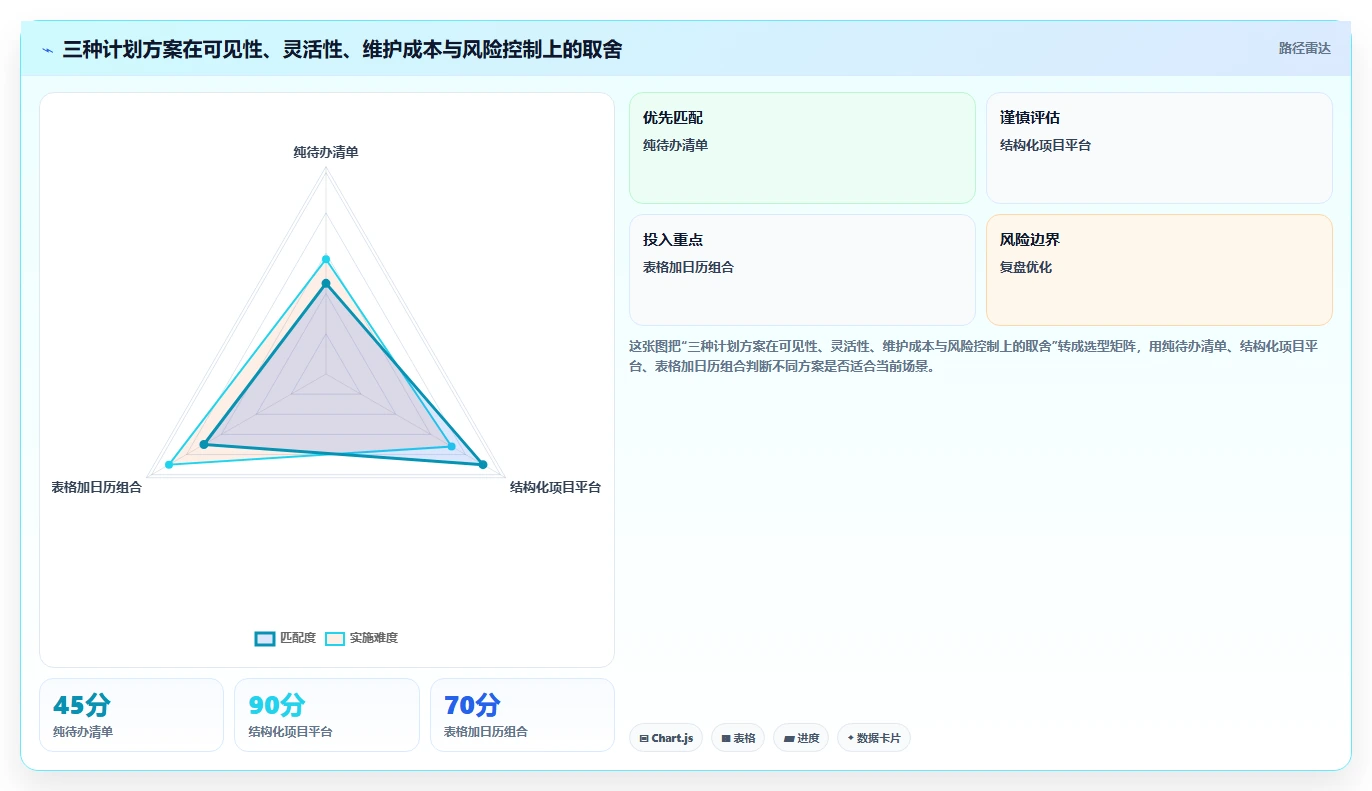Toggle the 匹配度 legend entry
This screenshot has width=1372, height=791.
point(285,638)
